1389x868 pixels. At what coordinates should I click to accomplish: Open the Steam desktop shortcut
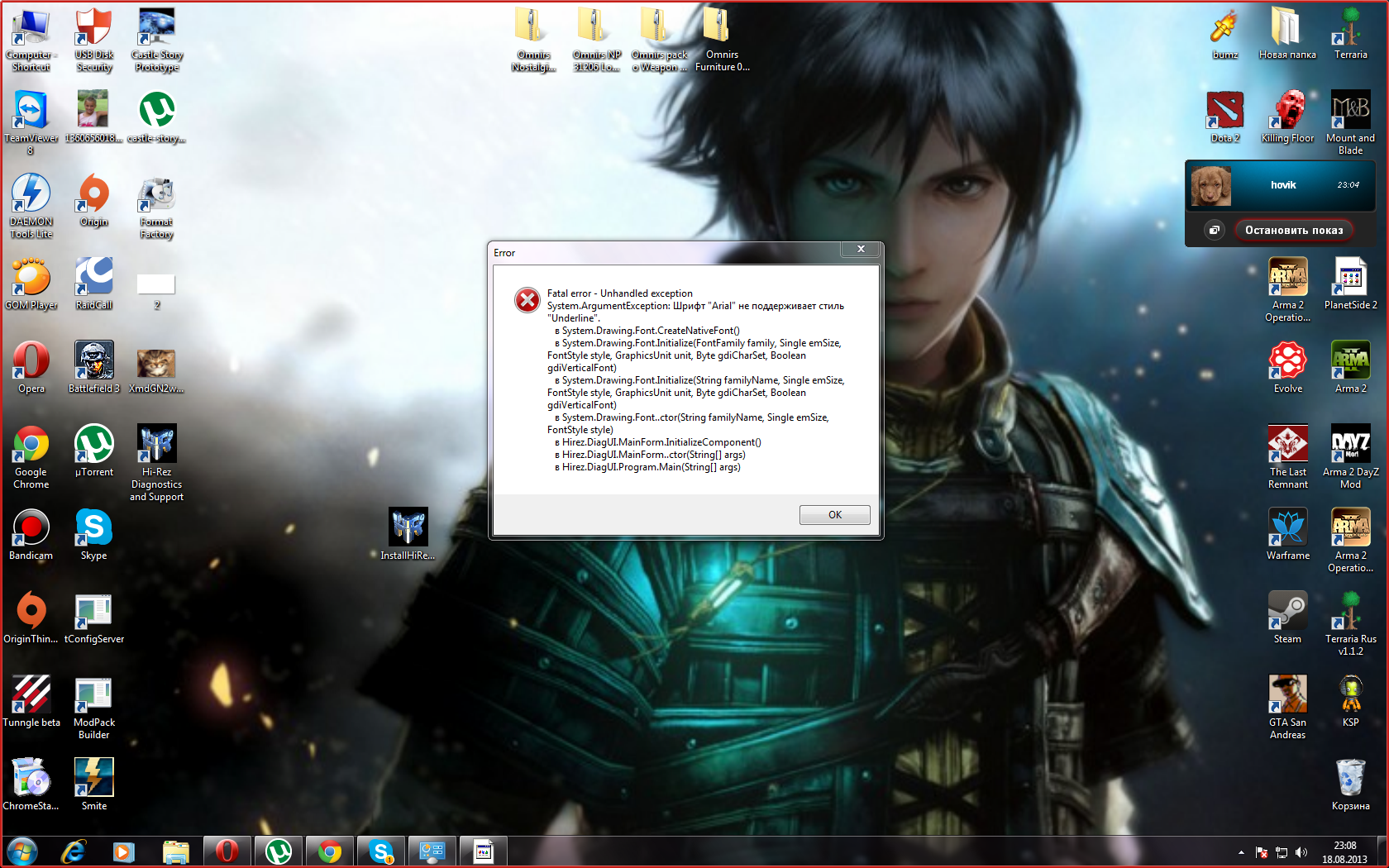click(1288, 618)
